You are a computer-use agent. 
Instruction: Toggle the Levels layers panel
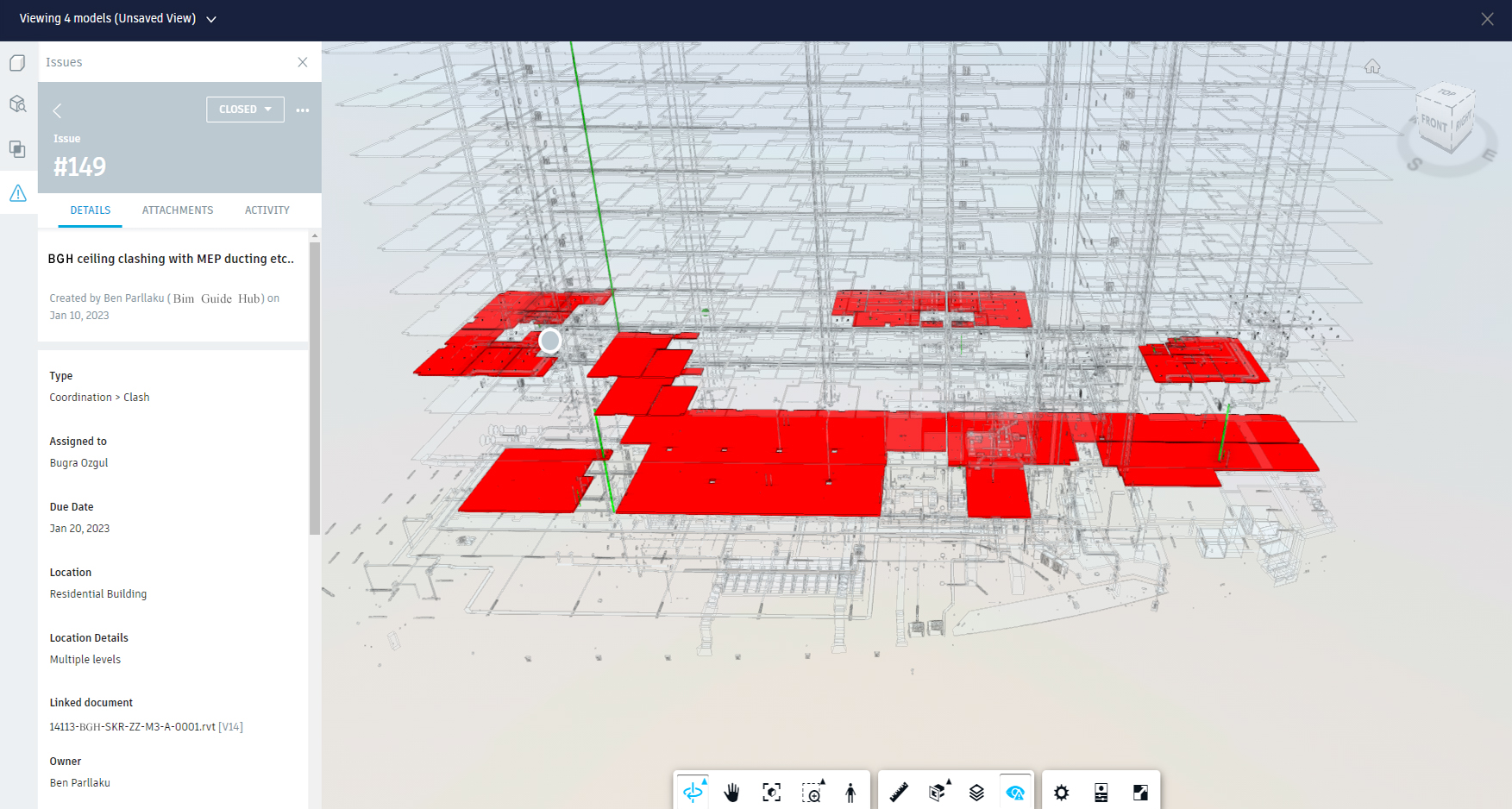tap(976, 792)
